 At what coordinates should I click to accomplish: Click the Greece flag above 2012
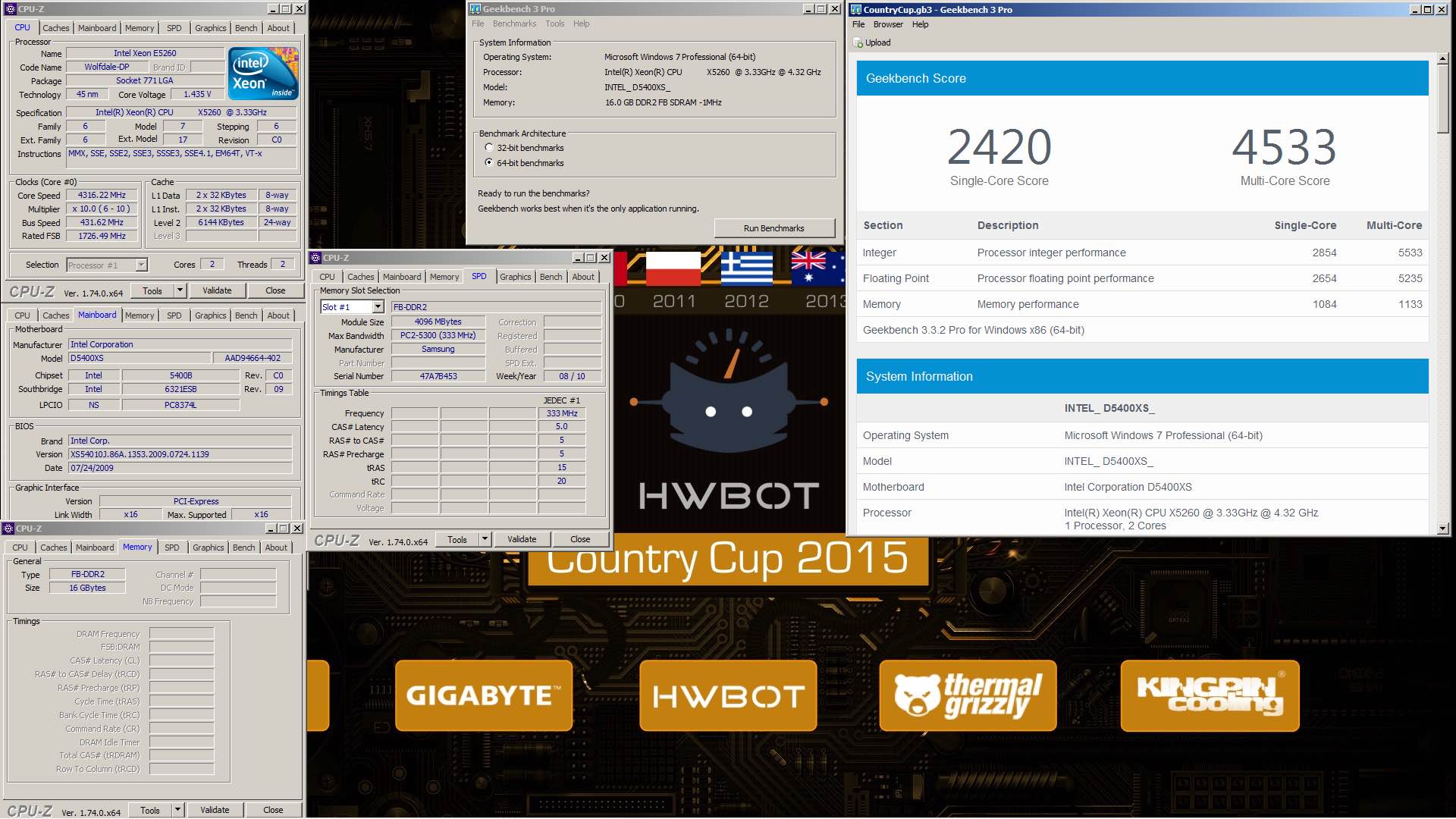[746, 268]
